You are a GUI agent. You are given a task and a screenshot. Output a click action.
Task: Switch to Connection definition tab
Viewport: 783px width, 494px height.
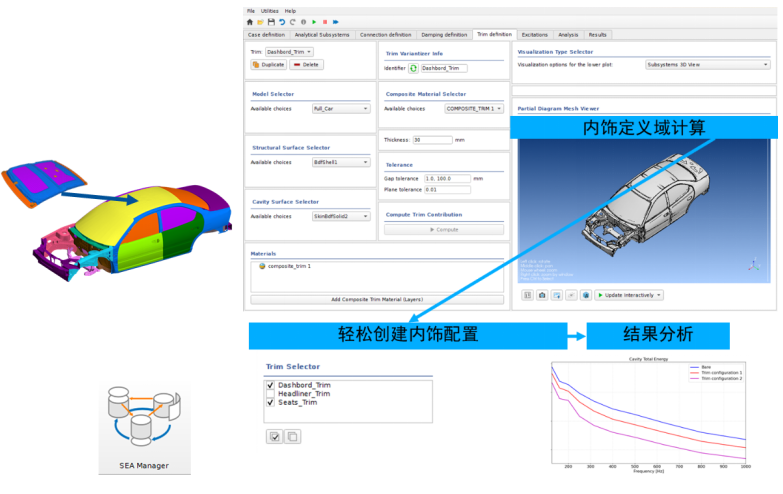[386, 35]
